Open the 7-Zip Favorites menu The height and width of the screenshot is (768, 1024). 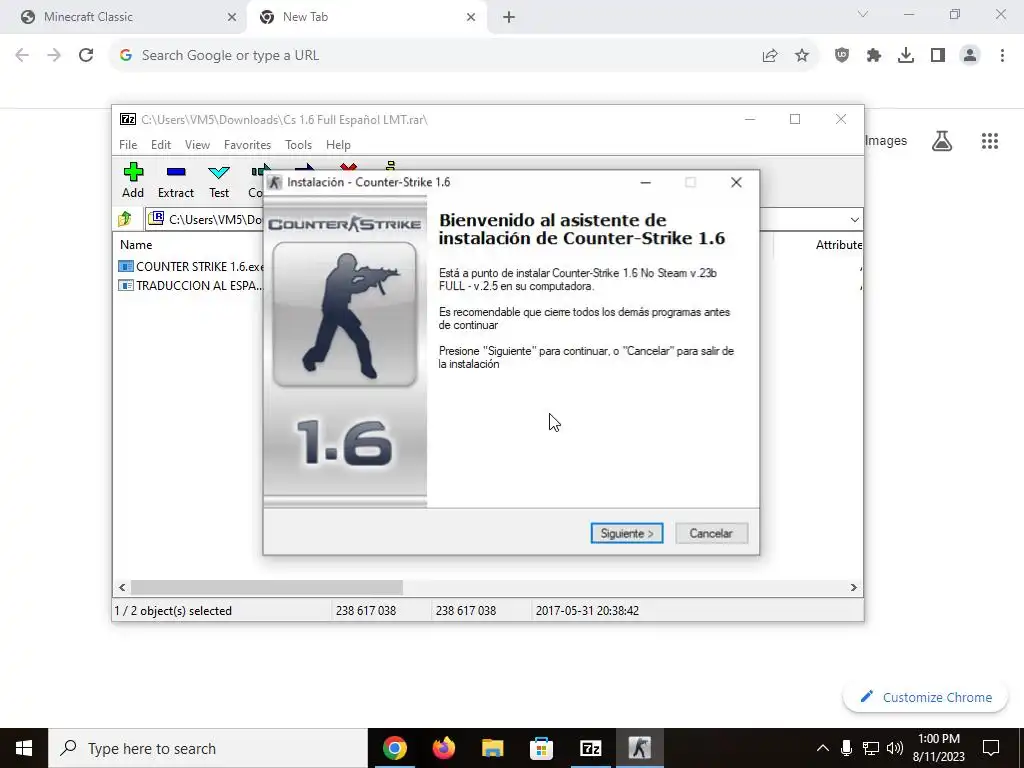[247, 145]
